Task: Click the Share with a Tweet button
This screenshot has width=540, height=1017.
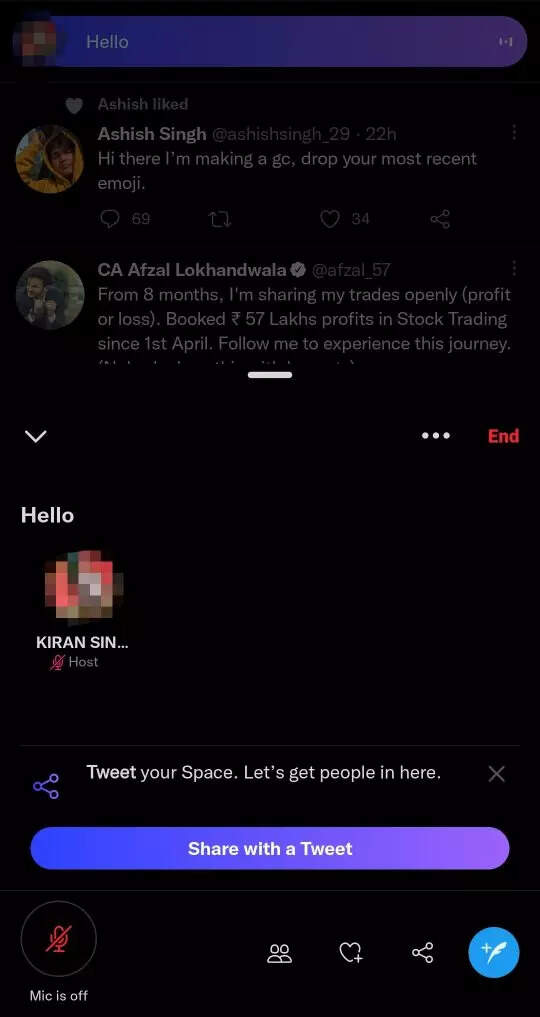Action: point(270,848)
